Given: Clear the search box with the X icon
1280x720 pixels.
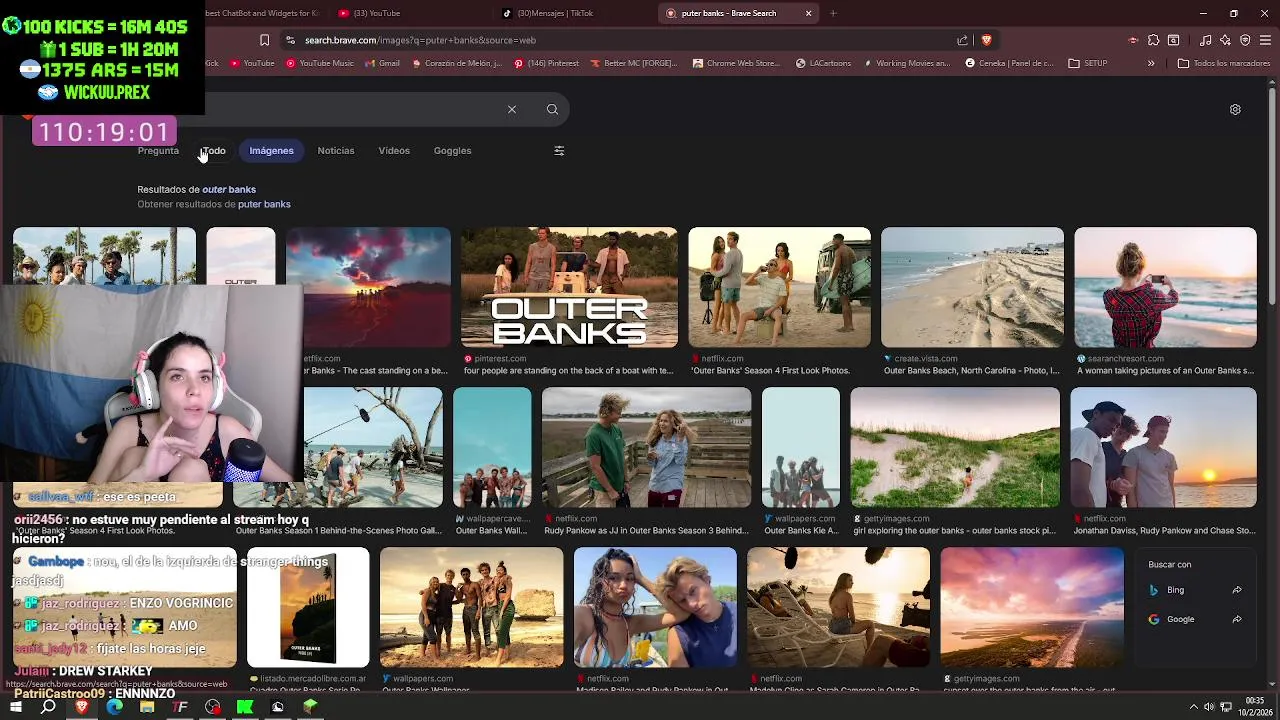Looking at the screenshot, I should click(x=511, y=109).
